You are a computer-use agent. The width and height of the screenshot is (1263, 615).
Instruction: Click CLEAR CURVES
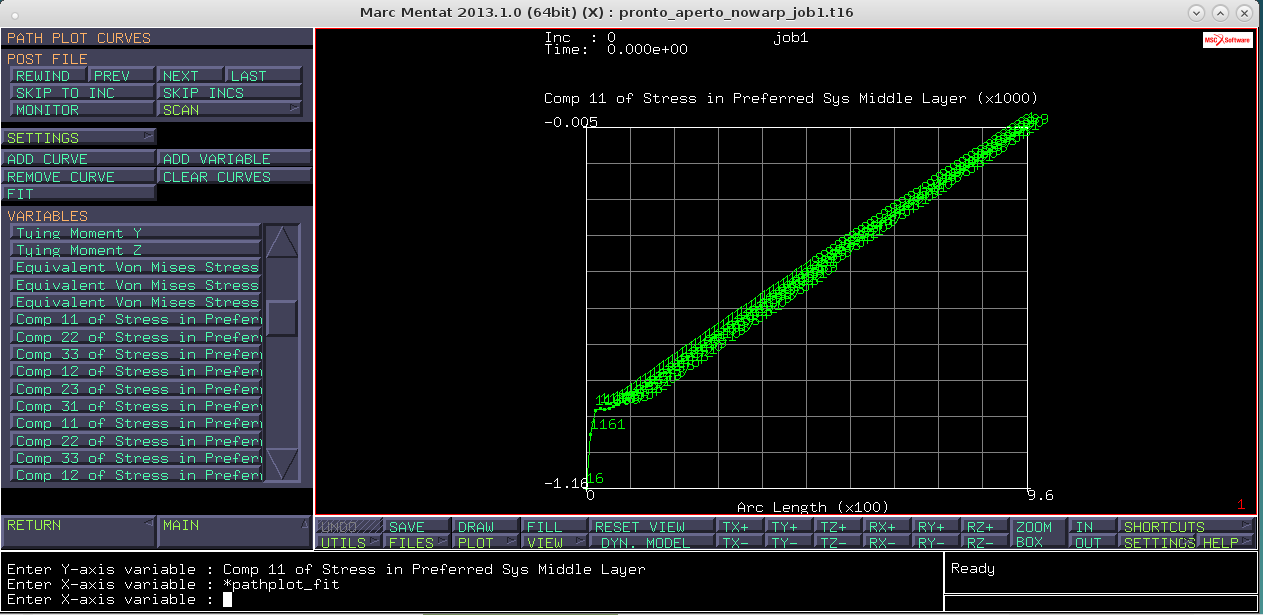point(234,176)
